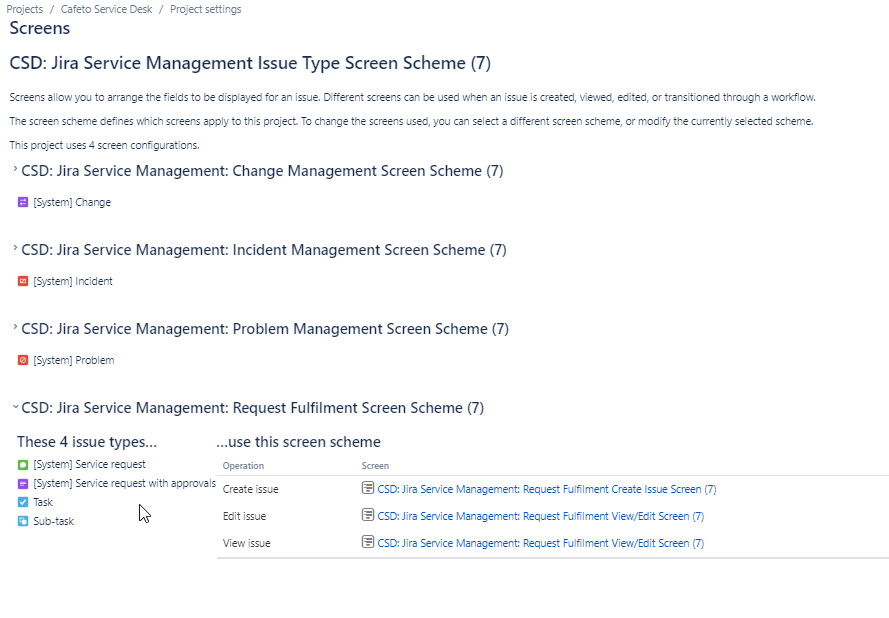Click [System] Problem label

(x=74, y=360)
